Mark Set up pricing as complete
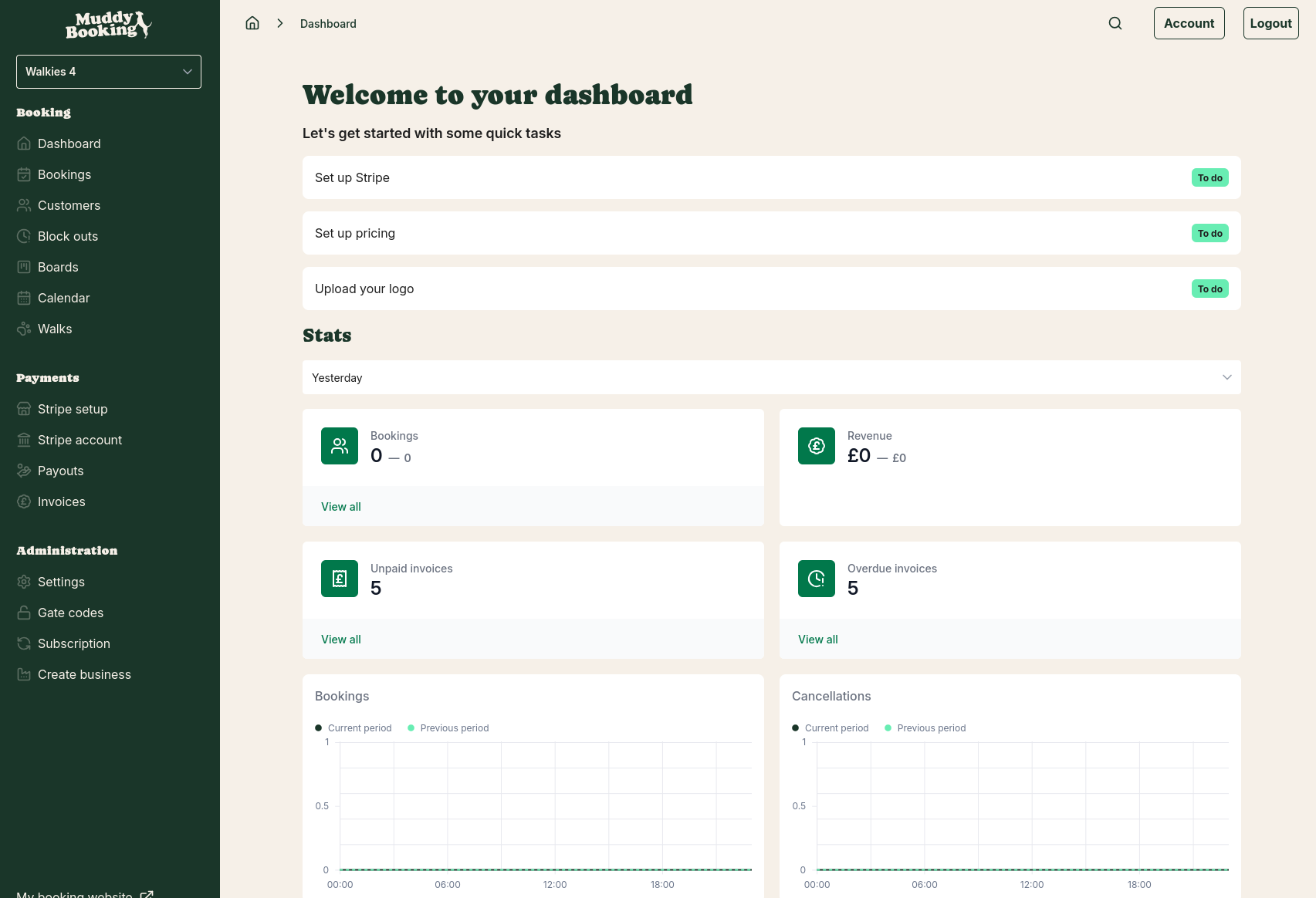The height and width of the screenshot is (898, 1316). tap(1209, 233)
